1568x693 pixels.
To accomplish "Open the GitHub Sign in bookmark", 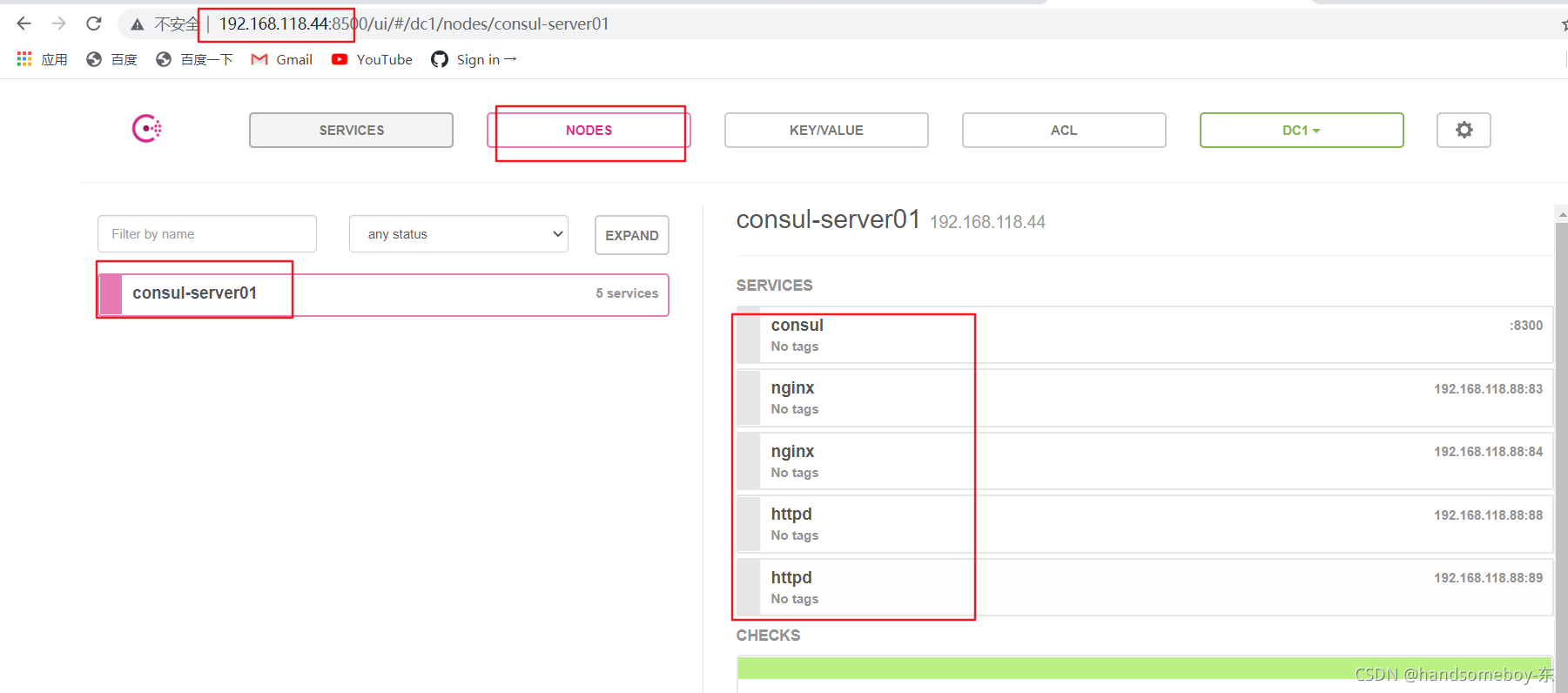I will pyautogui.click(x=474, y=59).
